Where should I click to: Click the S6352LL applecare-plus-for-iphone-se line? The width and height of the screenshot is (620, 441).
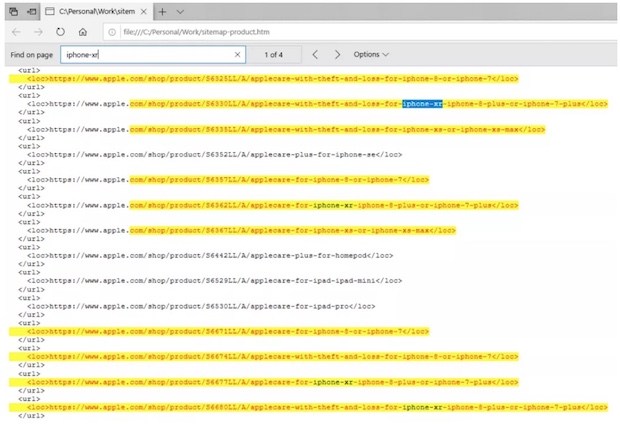pyautogui.click(x=214, y=155)
